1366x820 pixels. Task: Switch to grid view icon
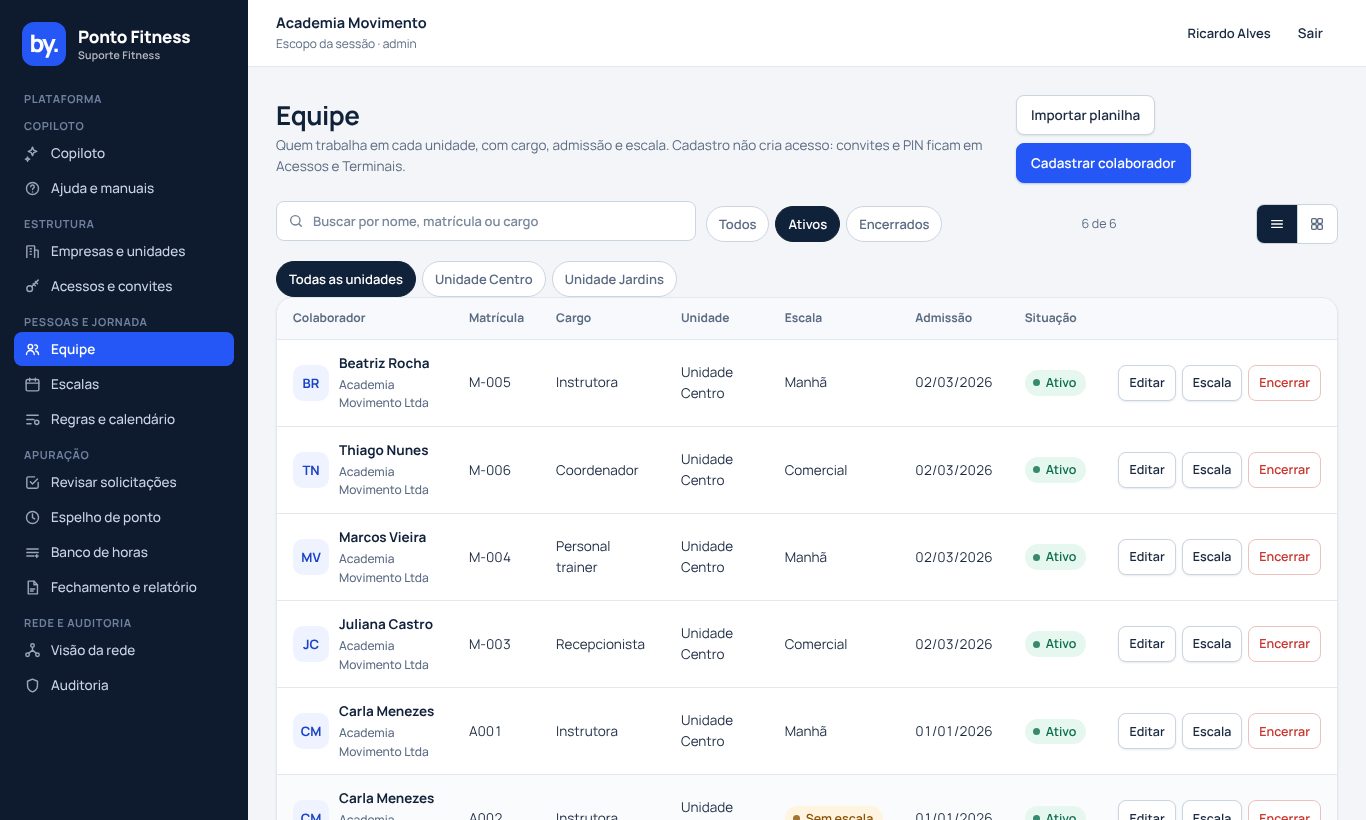[x=1317, y=224]
